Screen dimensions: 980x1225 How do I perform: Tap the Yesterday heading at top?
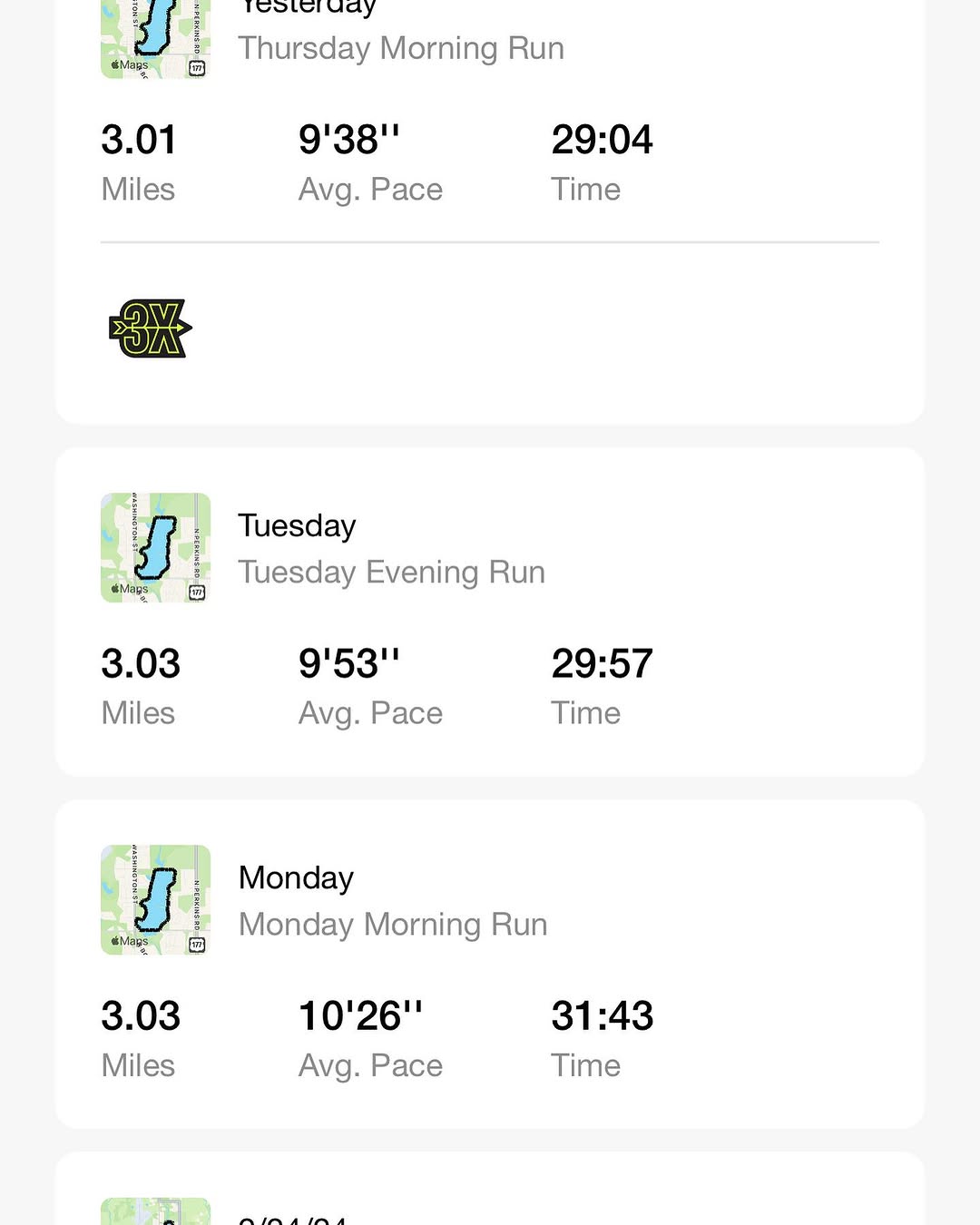click(x=308, y=7)
